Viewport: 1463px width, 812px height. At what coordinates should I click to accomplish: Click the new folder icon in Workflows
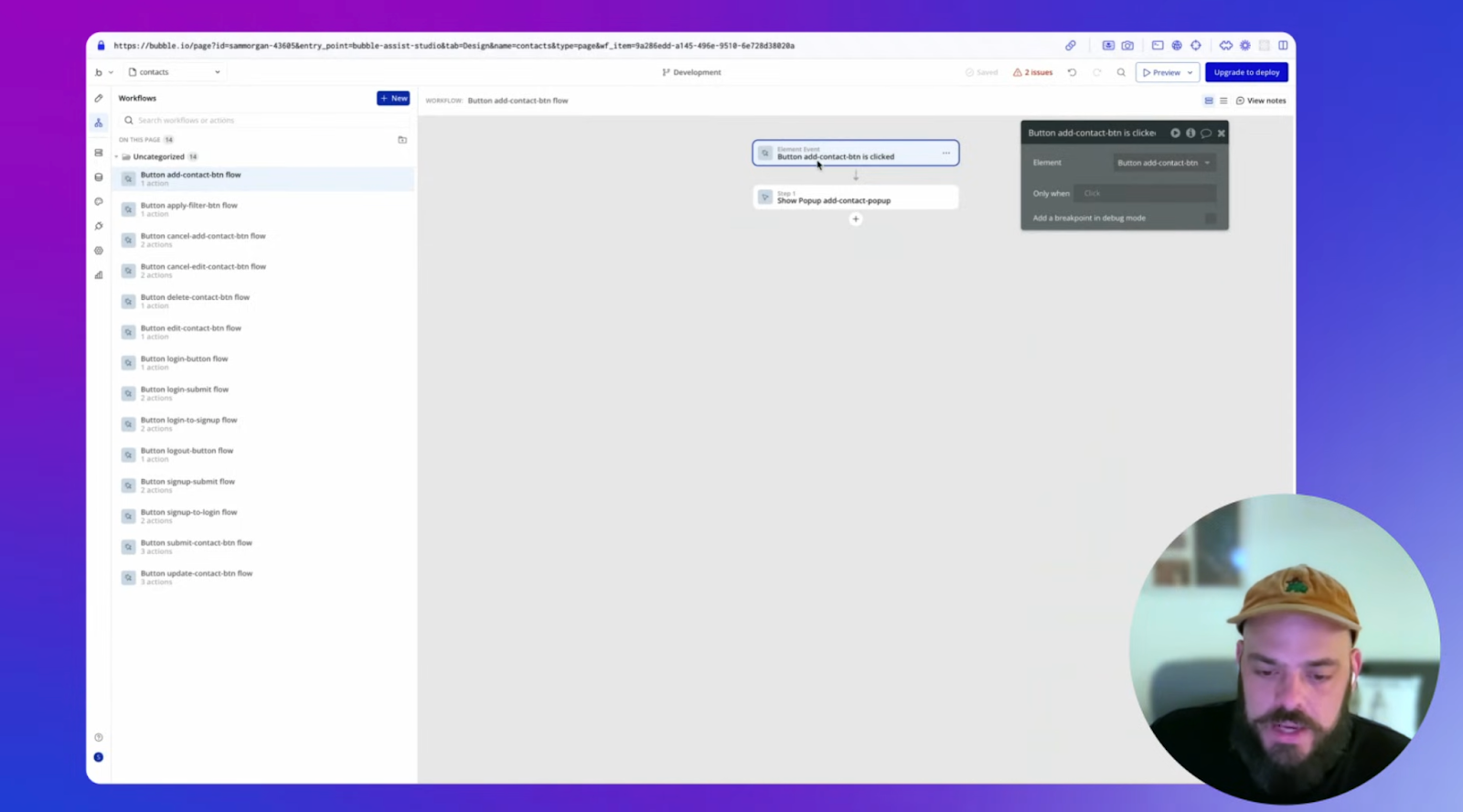click(x=402, y=140)
